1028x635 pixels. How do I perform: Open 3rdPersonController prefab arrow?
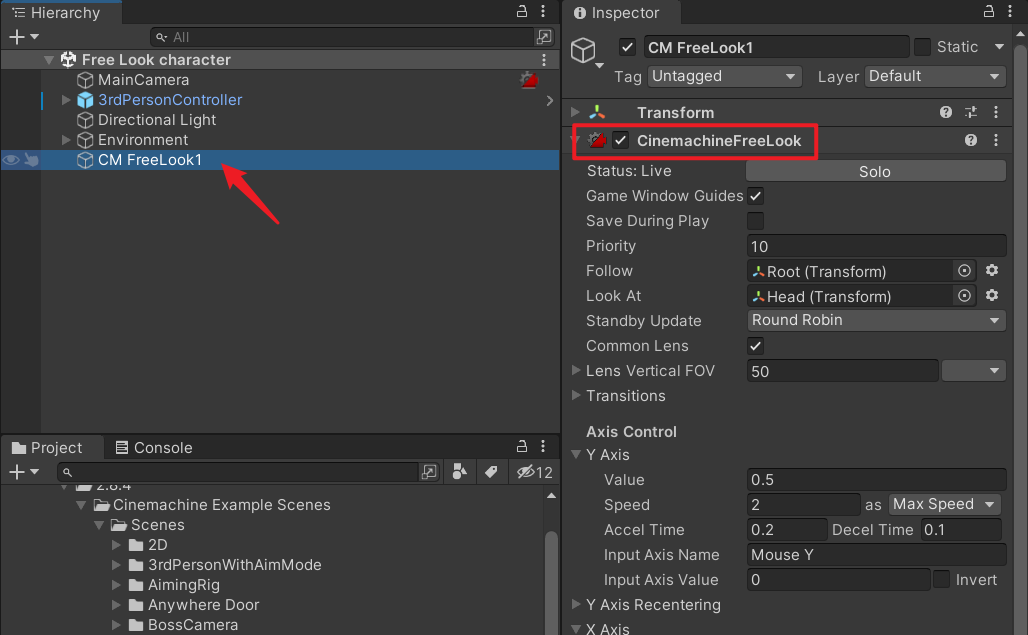549,100
